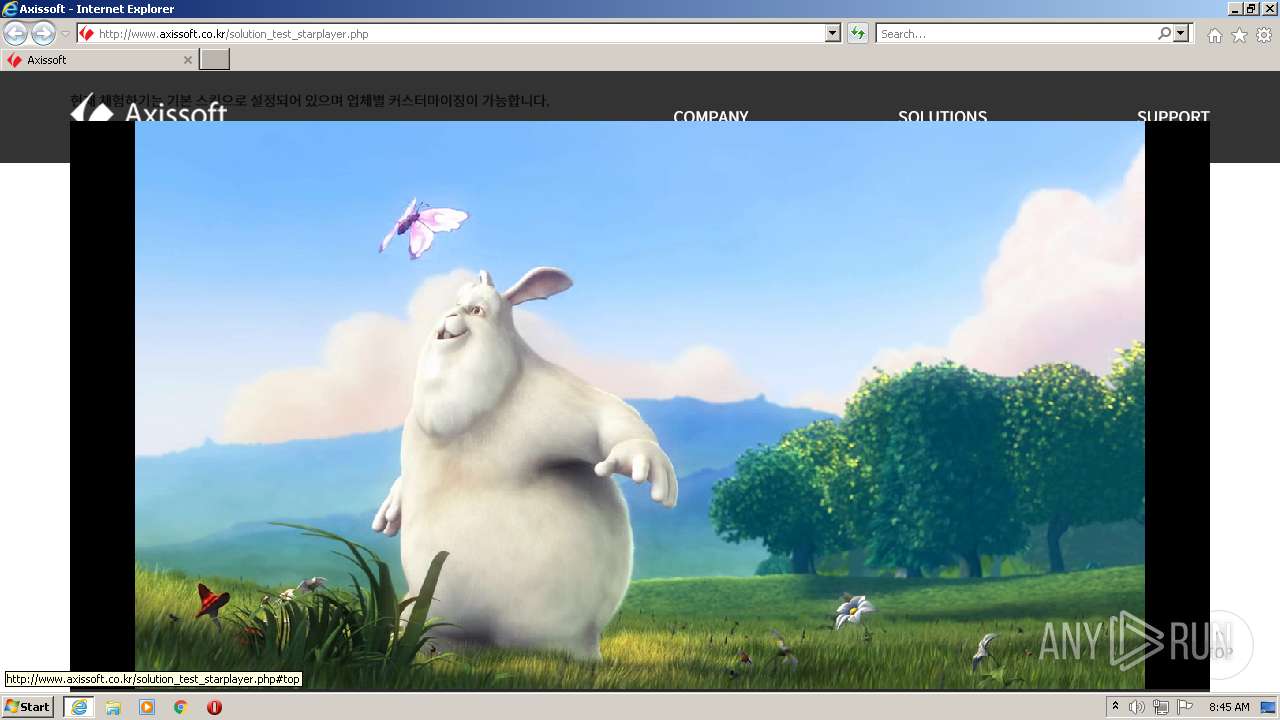Open the search provider dropdown arrow
Screen dimensions: 1280x720
(1182, 34)
